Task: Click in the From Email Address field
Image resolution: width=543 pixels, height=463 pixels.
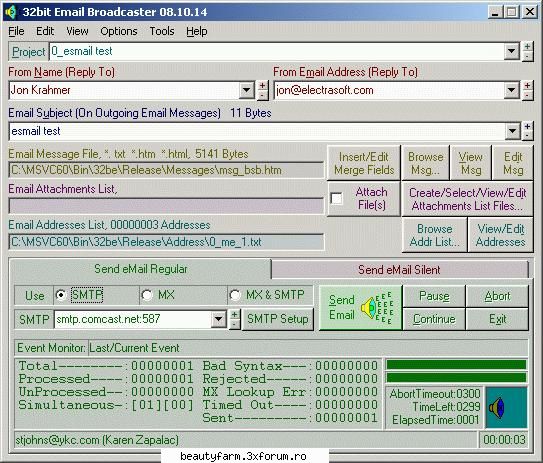Action: (x=389, y=90)
